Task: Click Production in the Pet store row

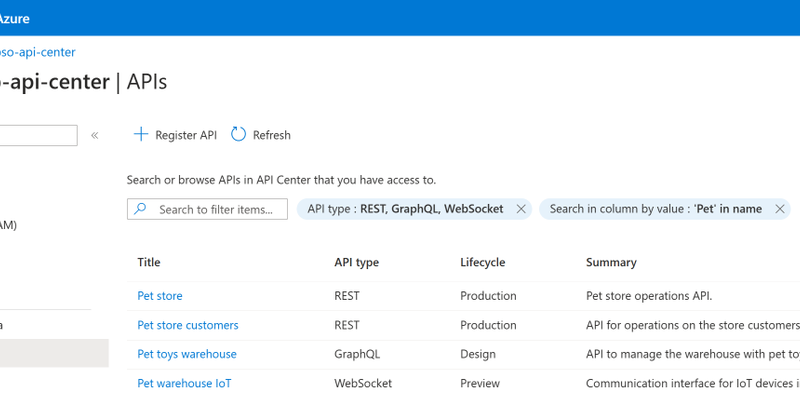Action: pyautogui.click(x=488, y=296)
